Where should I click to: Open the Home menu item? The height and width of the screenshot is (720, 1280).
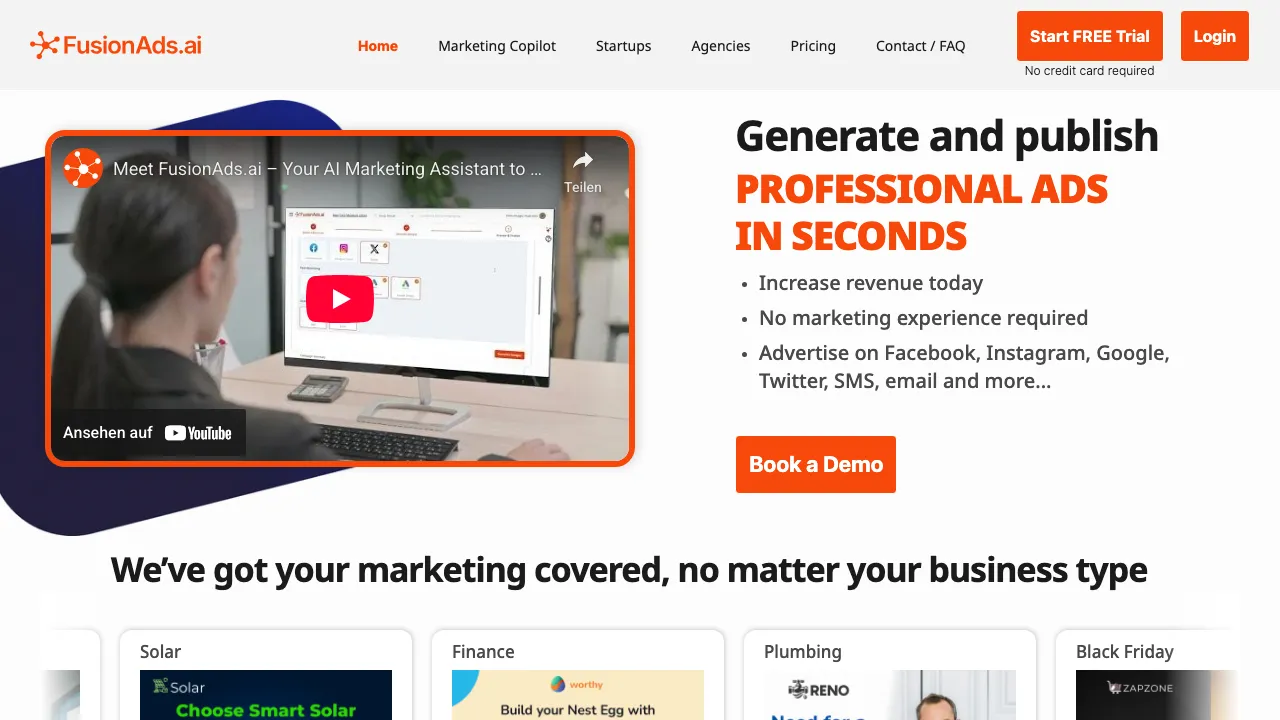tap(378, 46)
